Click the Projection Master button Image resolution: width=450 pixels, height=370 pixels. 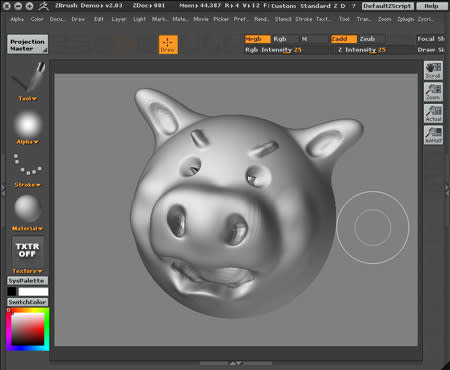click(x=28, y=44)
